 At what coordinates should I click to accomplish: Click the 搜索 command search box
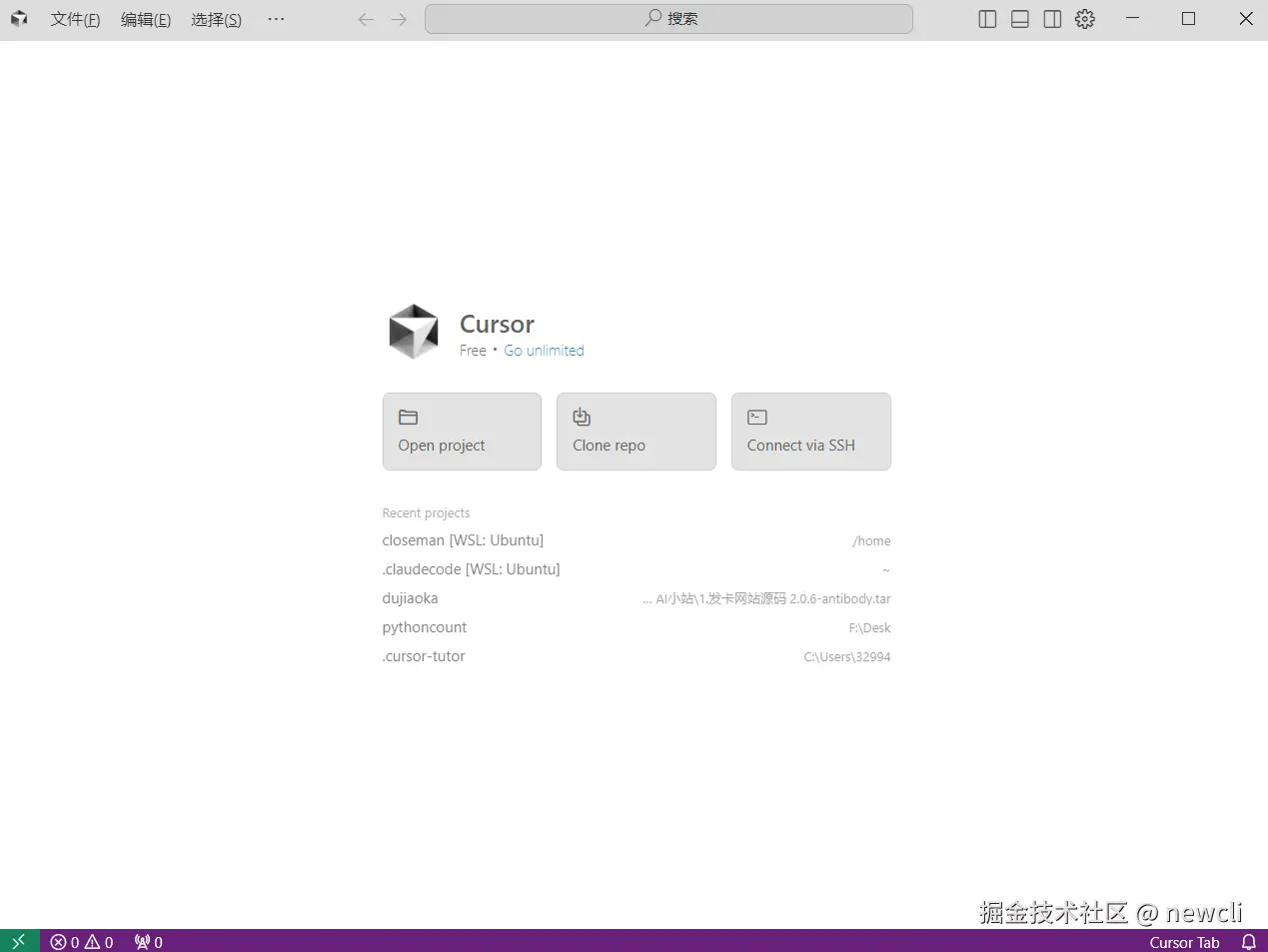click(x=668, y=19)
